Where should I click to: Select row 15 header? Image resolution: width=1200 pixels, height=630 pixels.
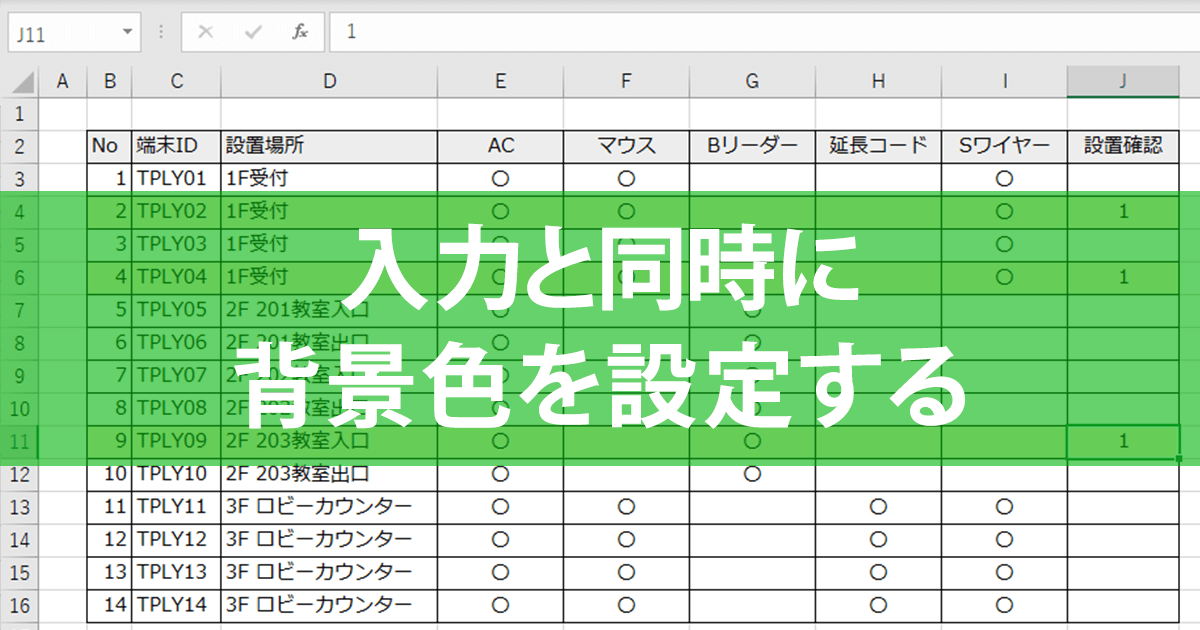coord(20,572)
